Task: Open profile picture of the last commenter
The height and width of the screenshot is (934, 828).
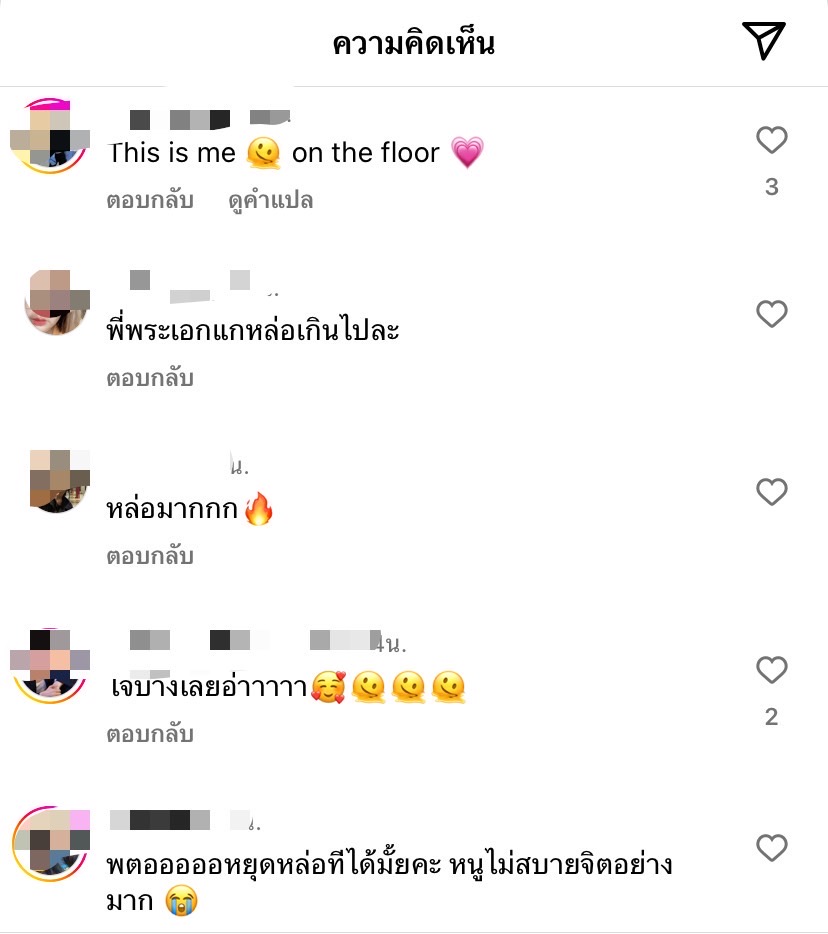Action: point(51,843)
